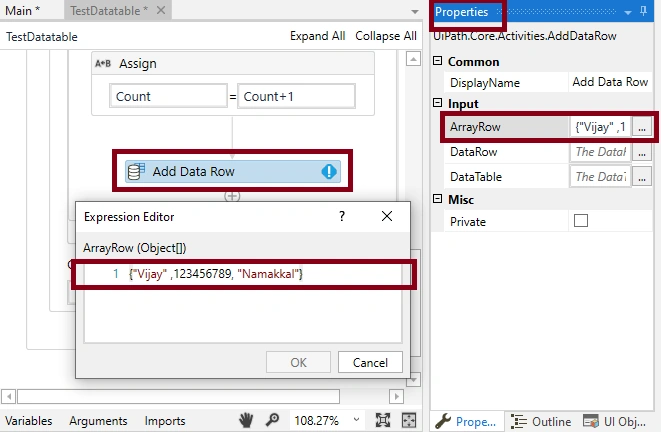Screen dimensions: 661x432
Task: Click the DataRow value field
Action: point(600,152)
